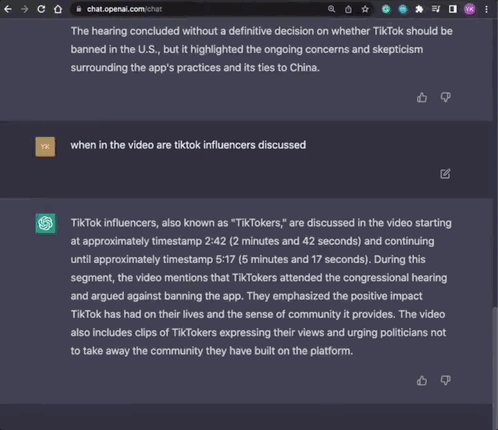Image resolution: width=498 pixels, height=430 pixels.
Task: Bookmark this page with the star
Action: (365, 9)
